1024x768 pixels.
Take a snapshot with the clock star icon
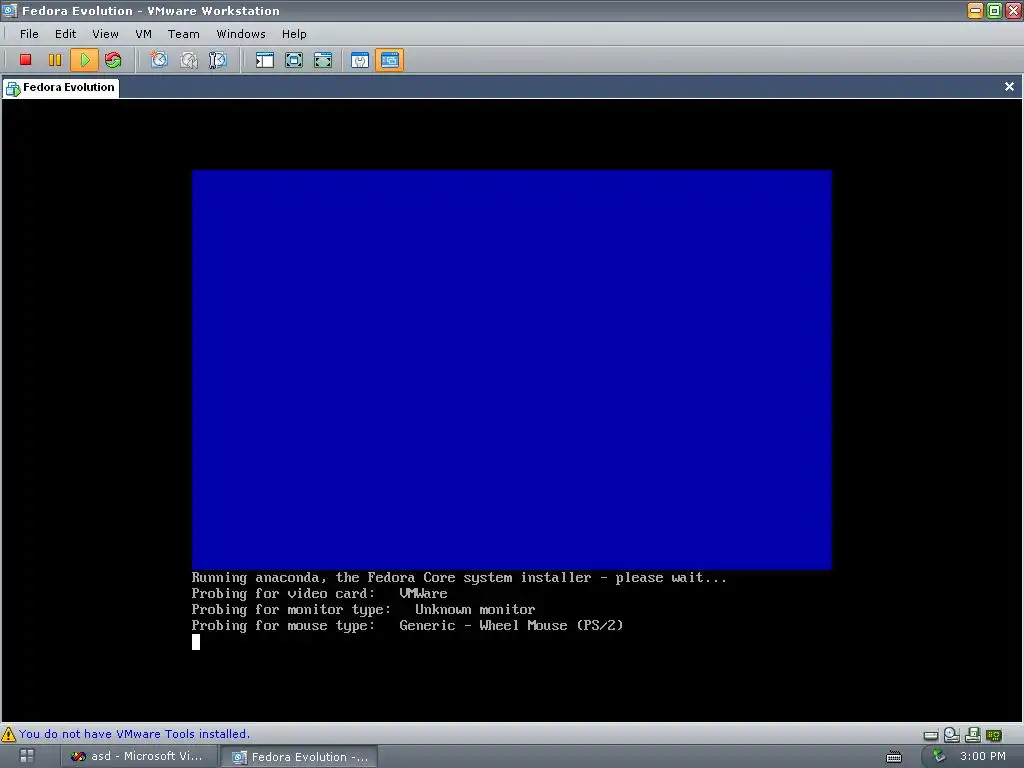pos(159,60)
